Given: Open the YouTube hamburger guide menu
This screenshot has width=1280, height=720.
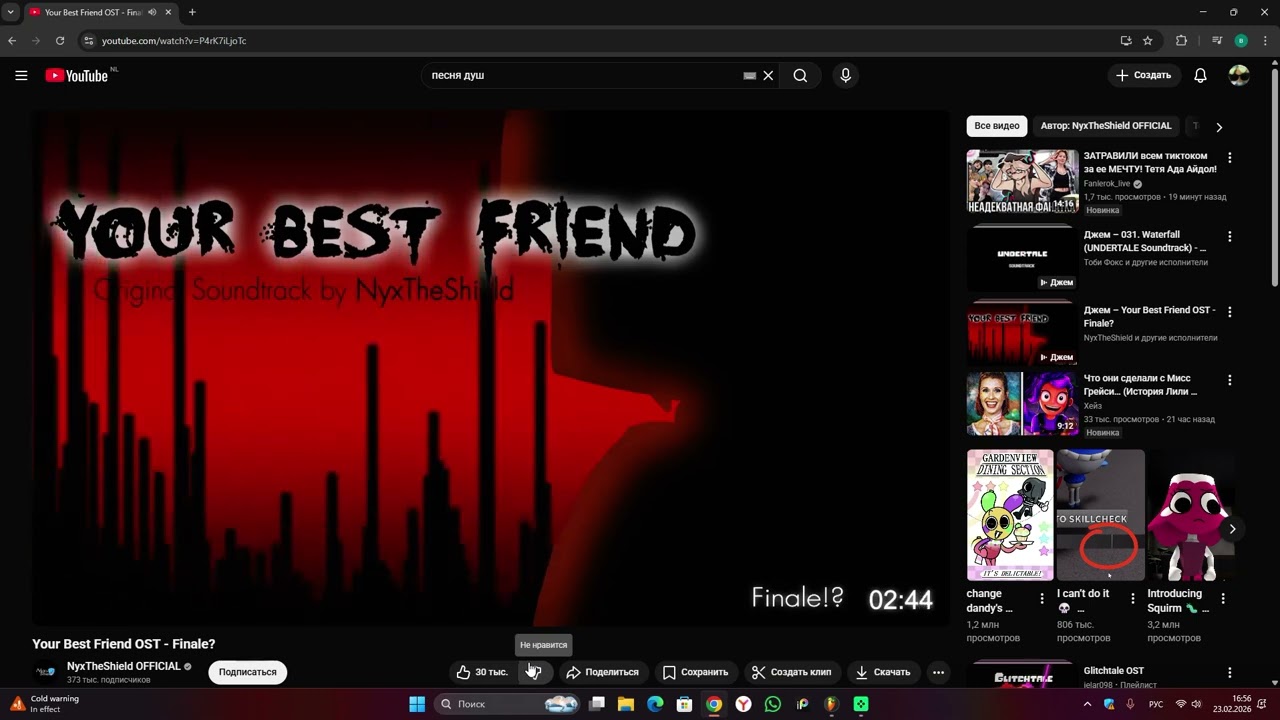Looking at the screenshot, I should coord(21,75).
